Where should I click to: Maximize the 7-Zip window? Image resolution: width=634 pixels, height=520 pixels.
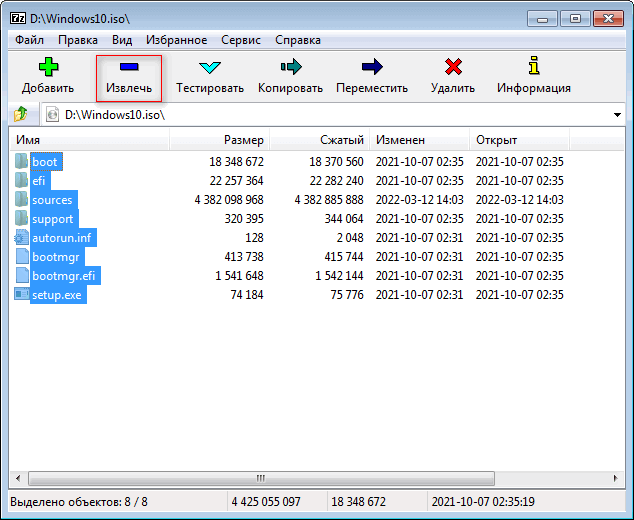(x=575, y=19)
